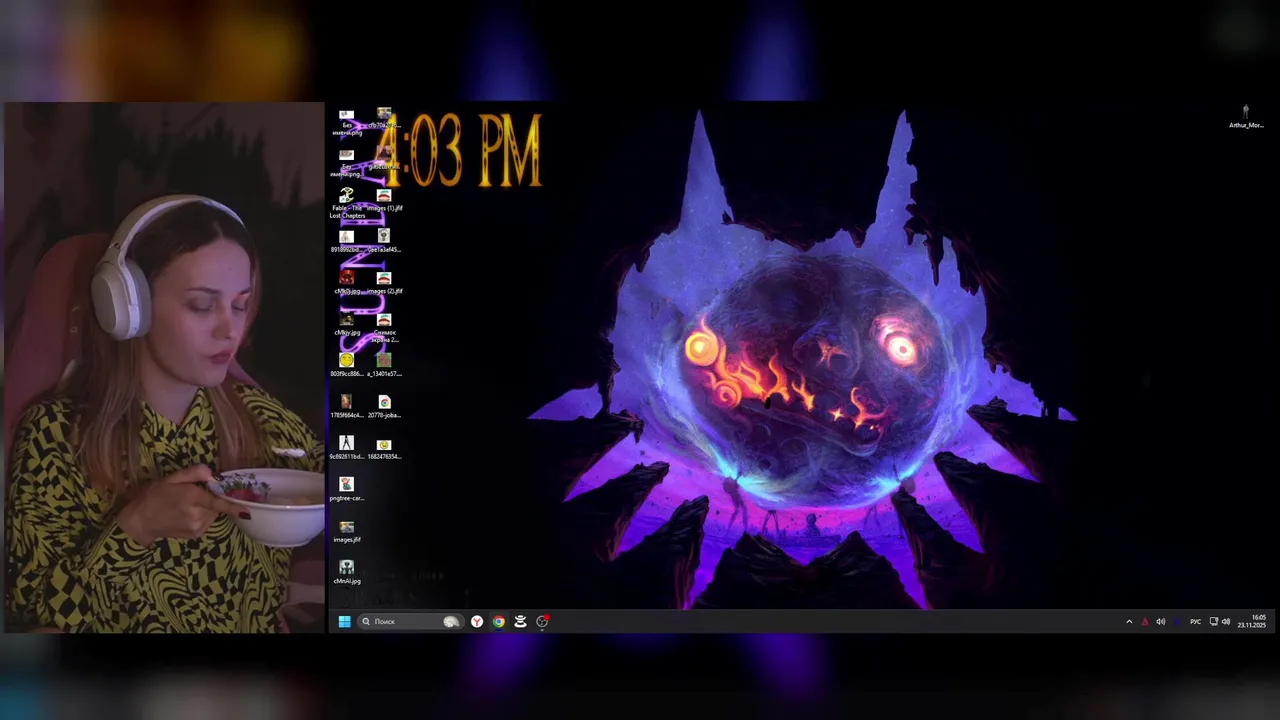Image resolution: width=1280 pixels, height=720 pixels.
Task: Select the cMkjy.jpg desktop file
Action: tap(347, 325)
